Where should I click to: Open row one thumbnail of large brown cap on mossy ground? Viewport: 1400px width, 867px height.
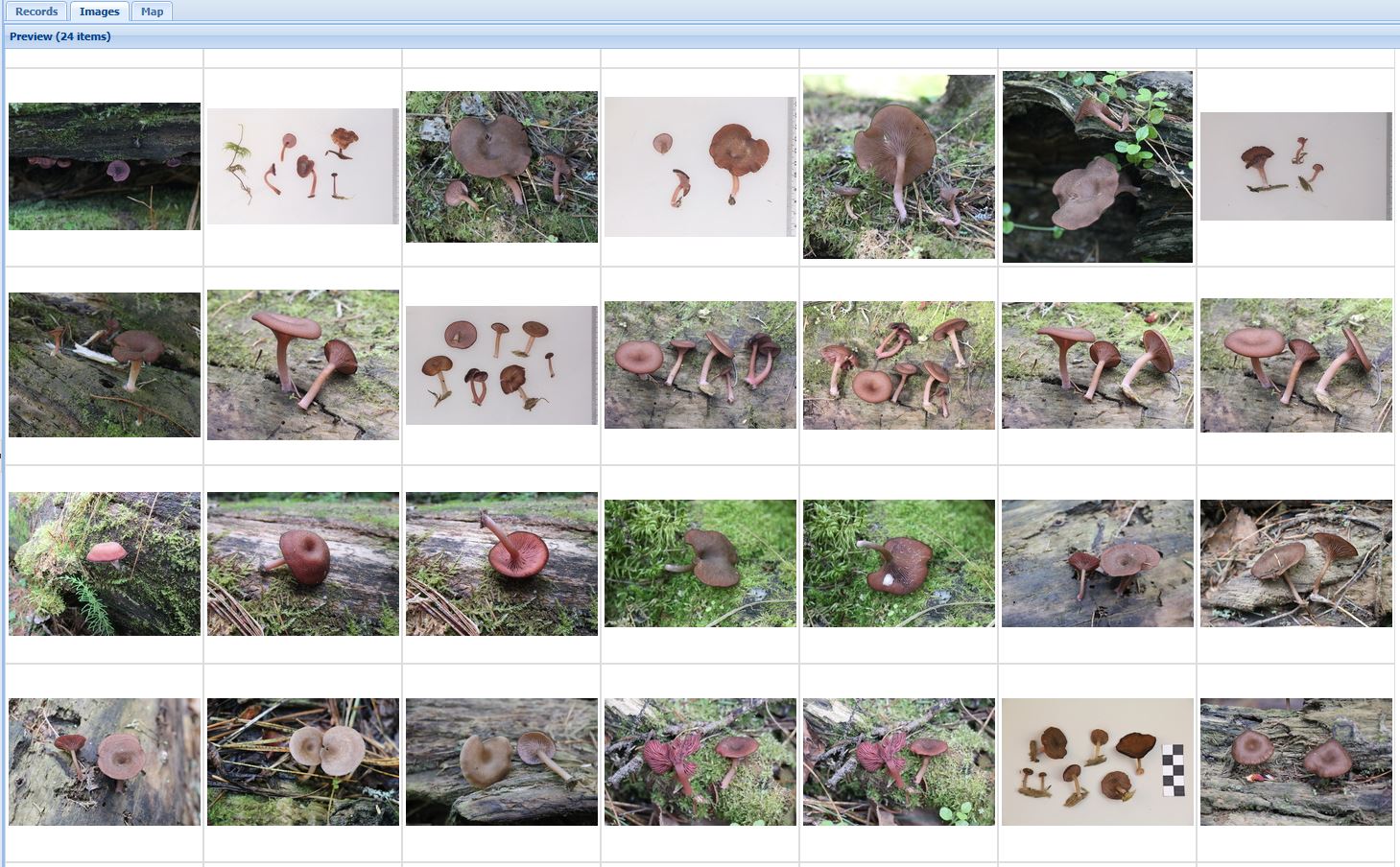502,167
